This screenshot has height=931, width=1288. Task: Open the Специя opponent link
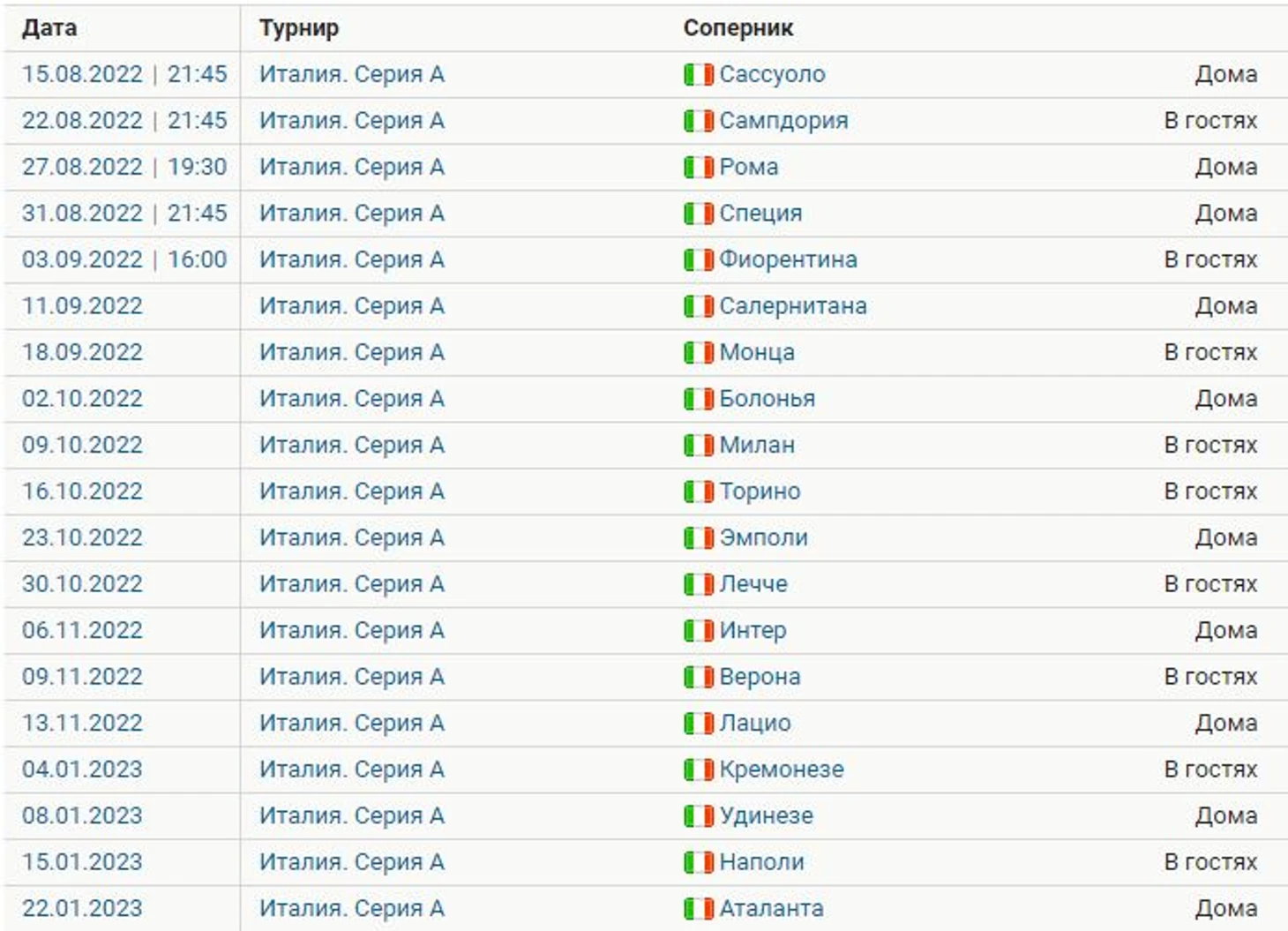pos(760,214)
